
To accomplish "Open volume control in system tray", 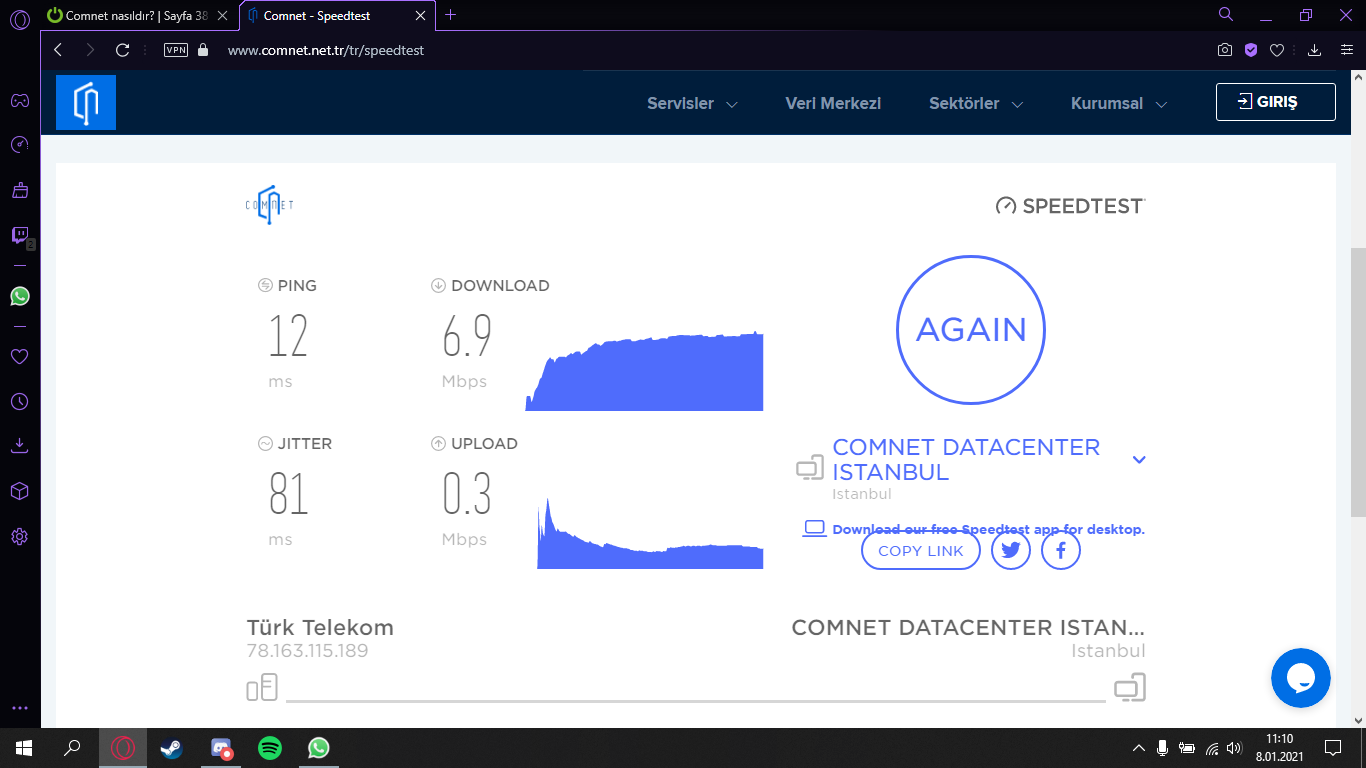I will point(1235,748).
